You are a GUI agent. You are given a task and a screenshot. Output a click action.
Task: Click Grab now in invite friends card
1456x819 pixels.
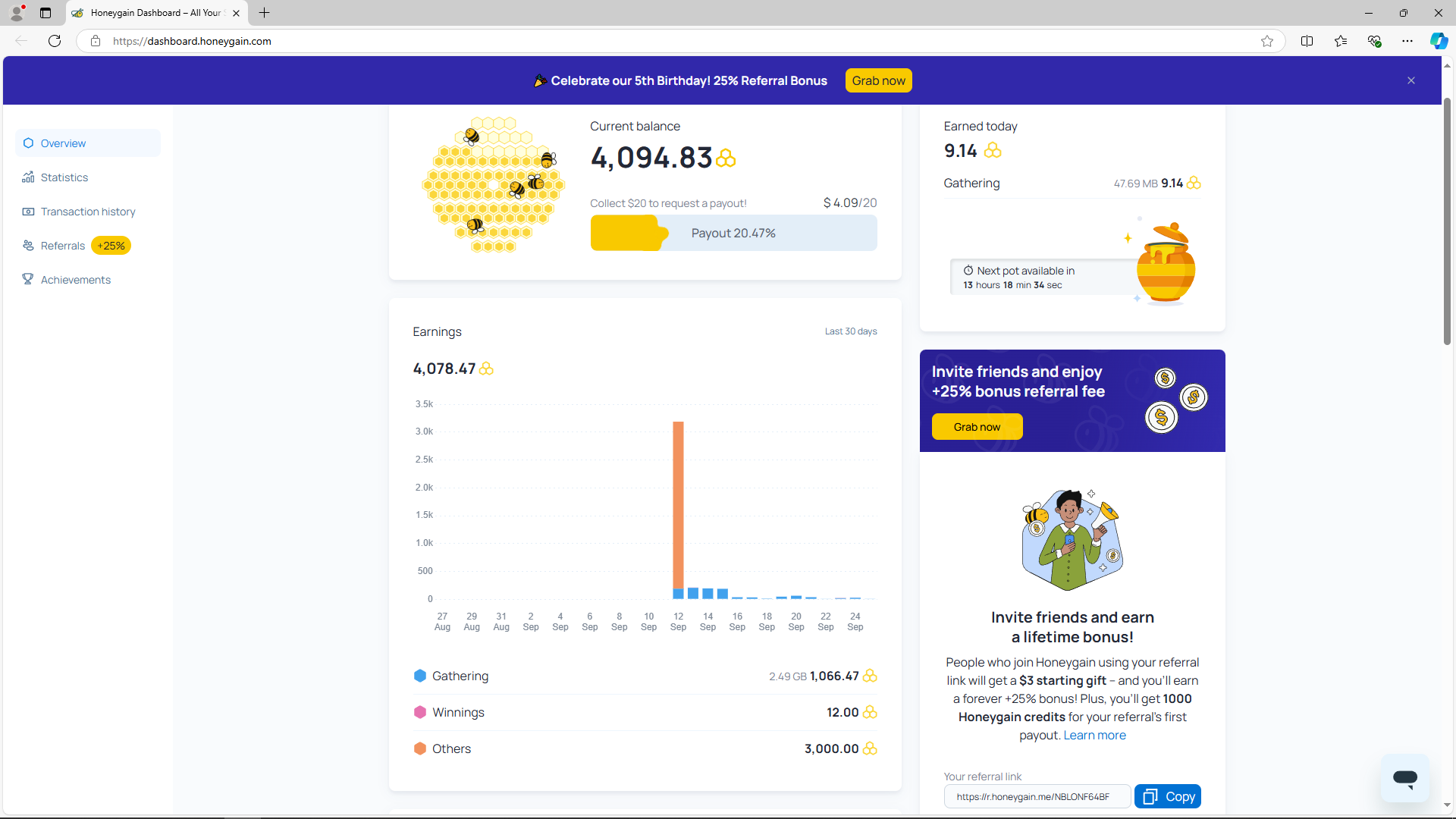point(977,427)
